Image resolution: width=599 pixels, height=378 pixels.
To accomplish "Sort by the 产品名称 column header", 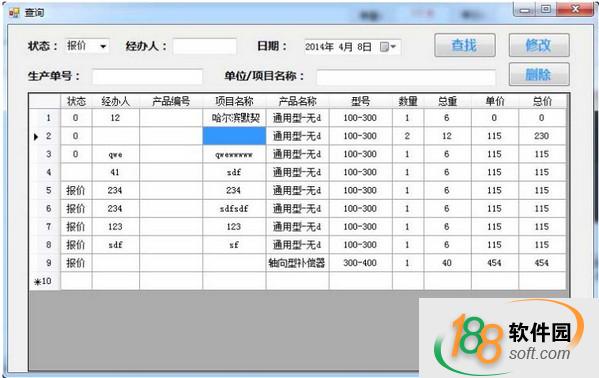I will click(297, 101).
